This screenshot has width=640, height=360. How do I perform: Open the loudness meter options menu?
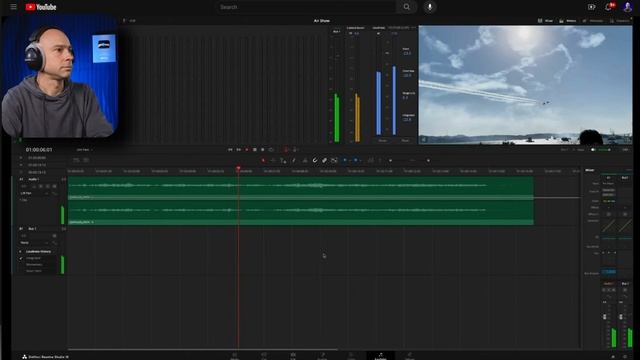[x=413, y=28]
